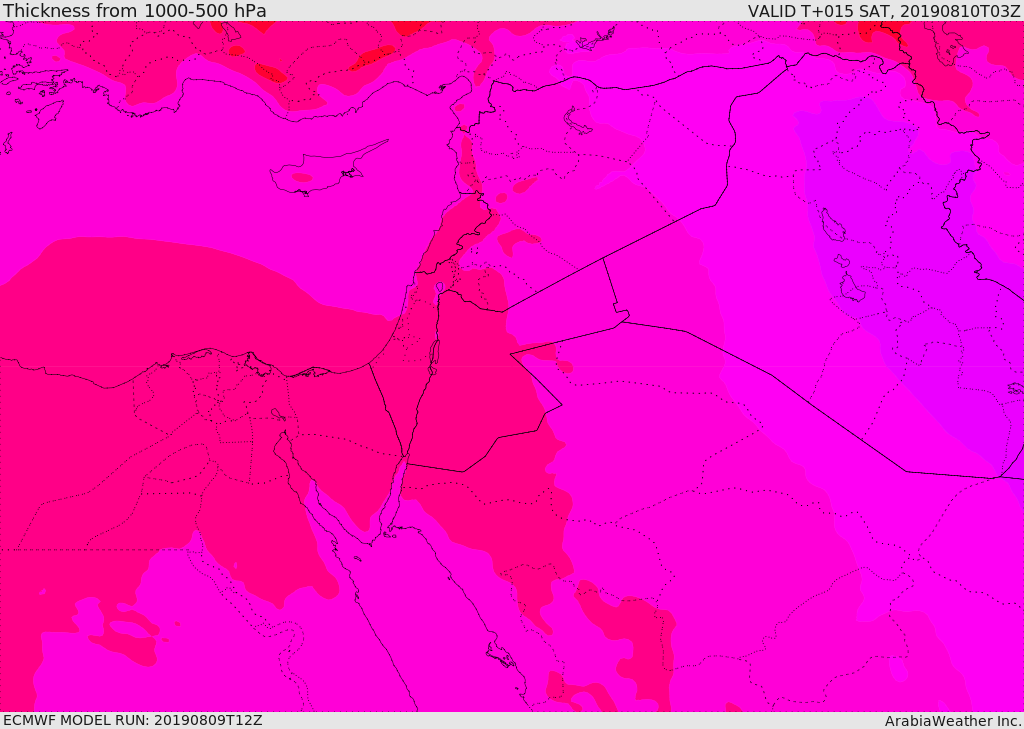1024x729 pixels.
Task: Click the 'VALID T+015 SAT, 20190810T03Z' timestamp
Action: [x=884, y=10]
